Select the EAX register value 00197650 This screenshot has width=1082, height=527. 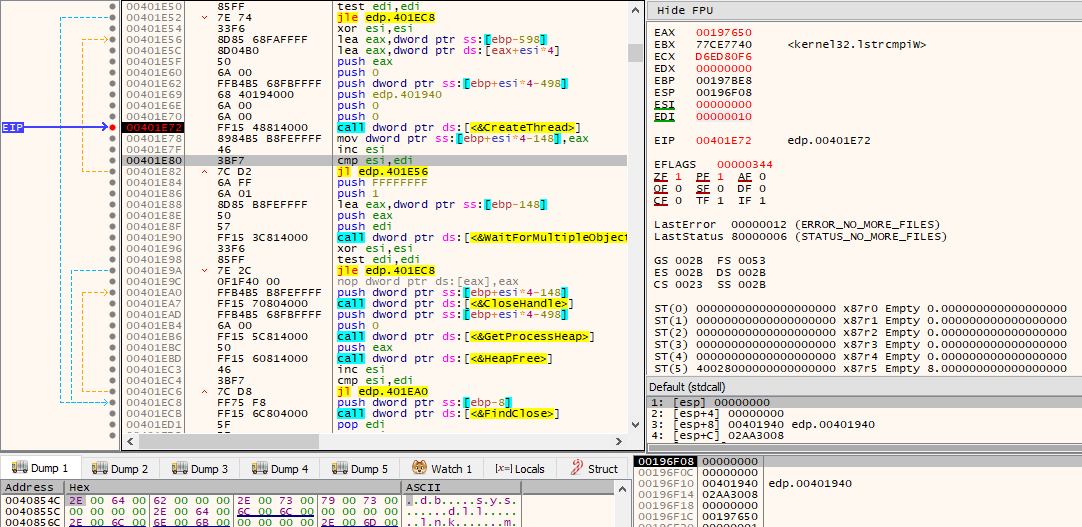(x=724, y=32)
